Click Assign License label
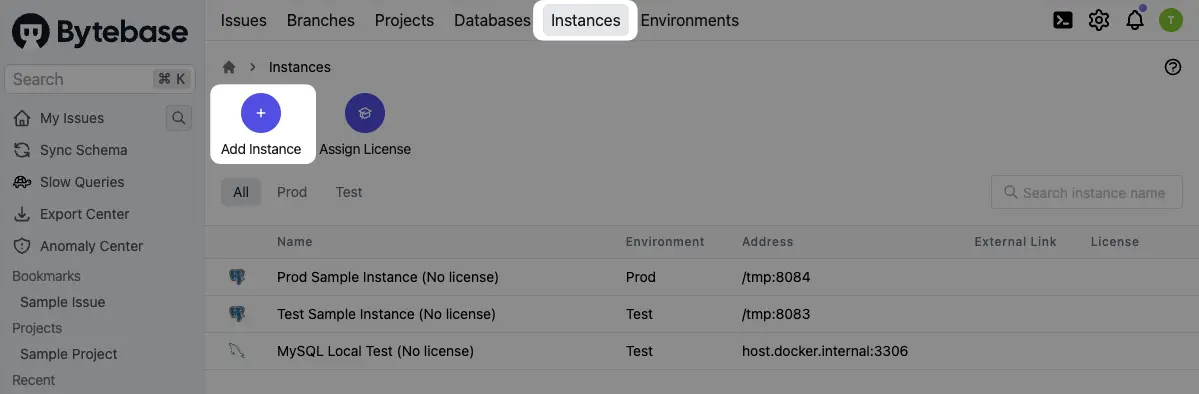 click(365, 149)
